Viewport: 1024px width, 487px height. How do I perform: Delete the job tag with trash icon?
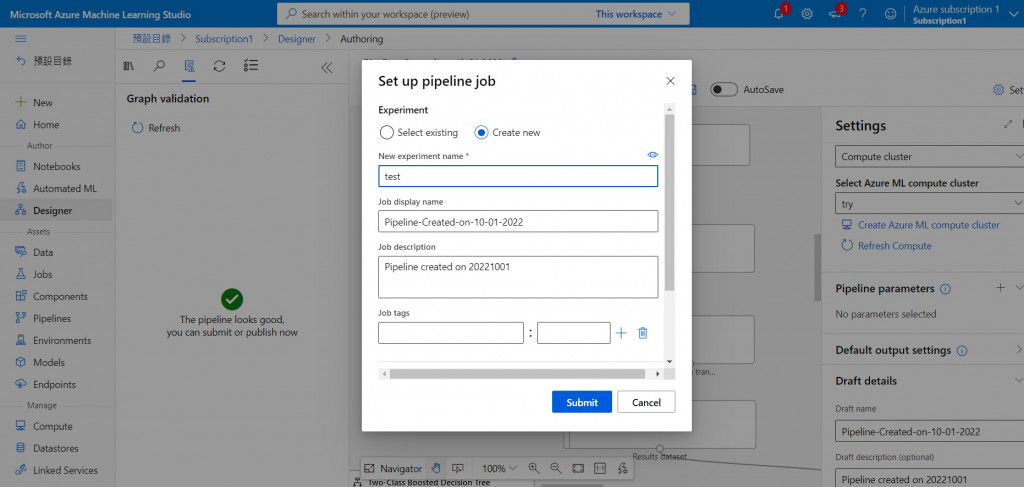[643, 333]
